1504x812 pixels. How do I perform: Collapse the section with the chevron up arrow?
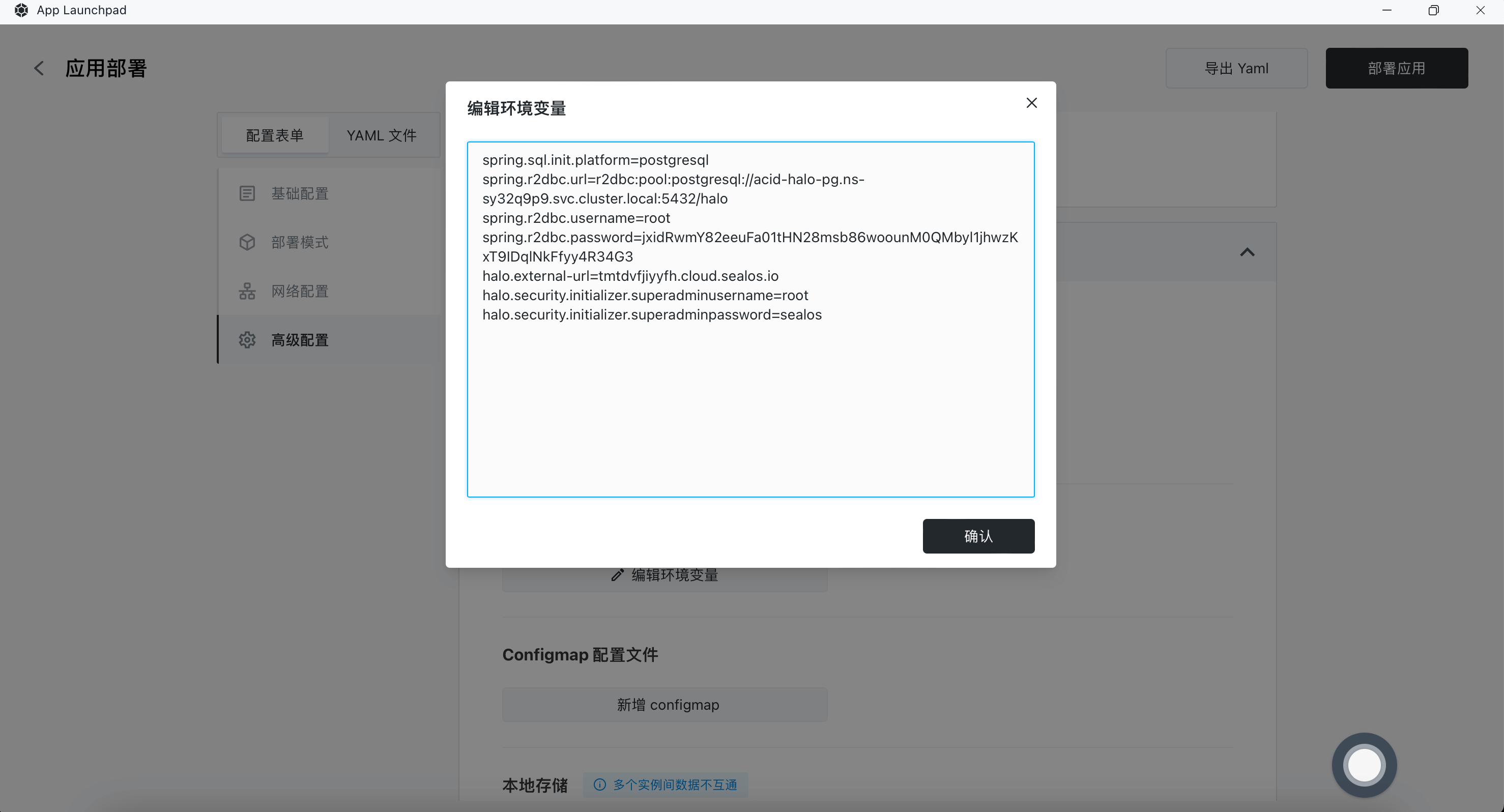pyautogui.click(x=1247, y=252)
